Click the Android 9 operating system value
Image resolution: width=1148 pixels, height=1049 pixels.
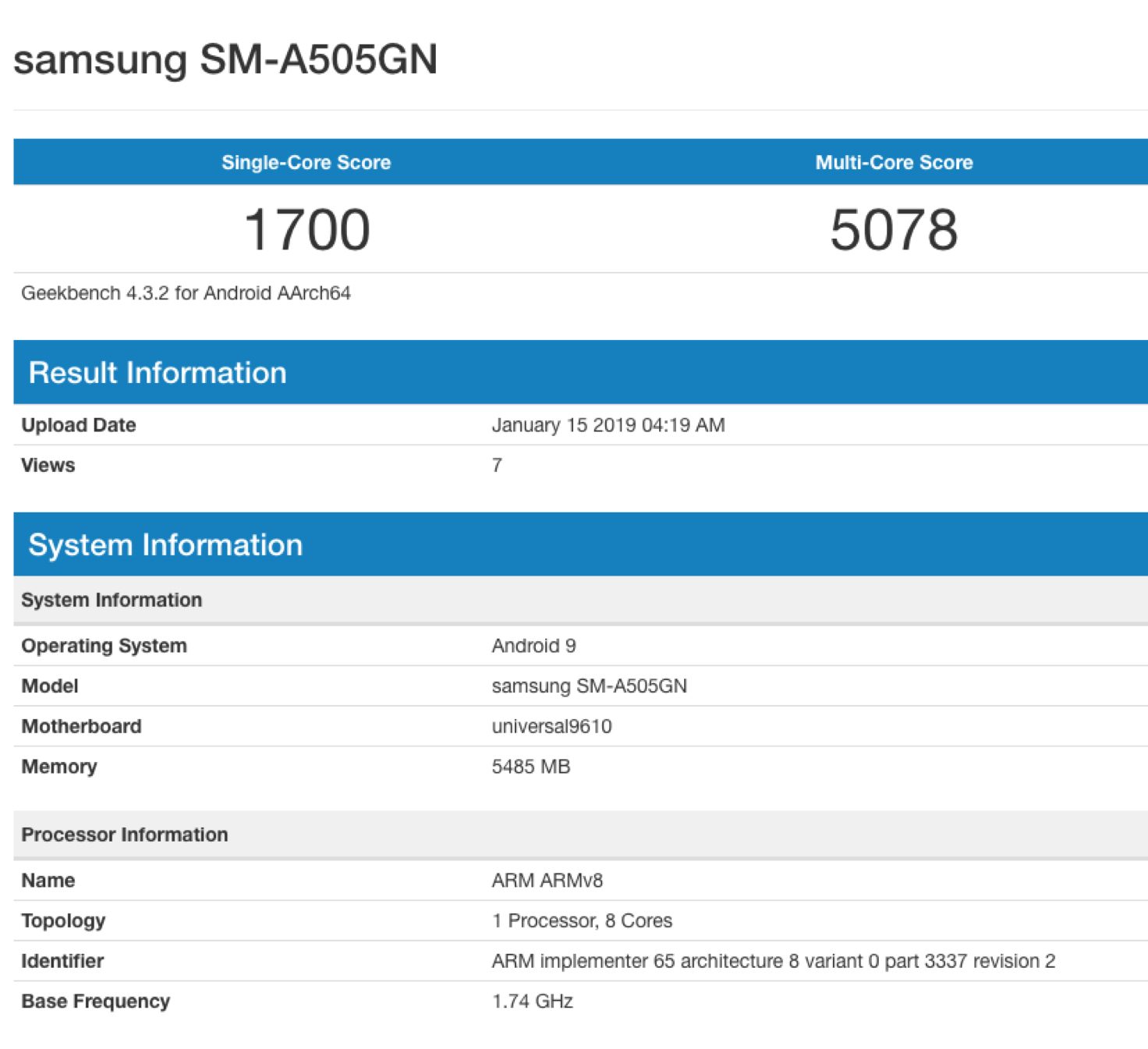pyautogui.click(x=533, y=646)
